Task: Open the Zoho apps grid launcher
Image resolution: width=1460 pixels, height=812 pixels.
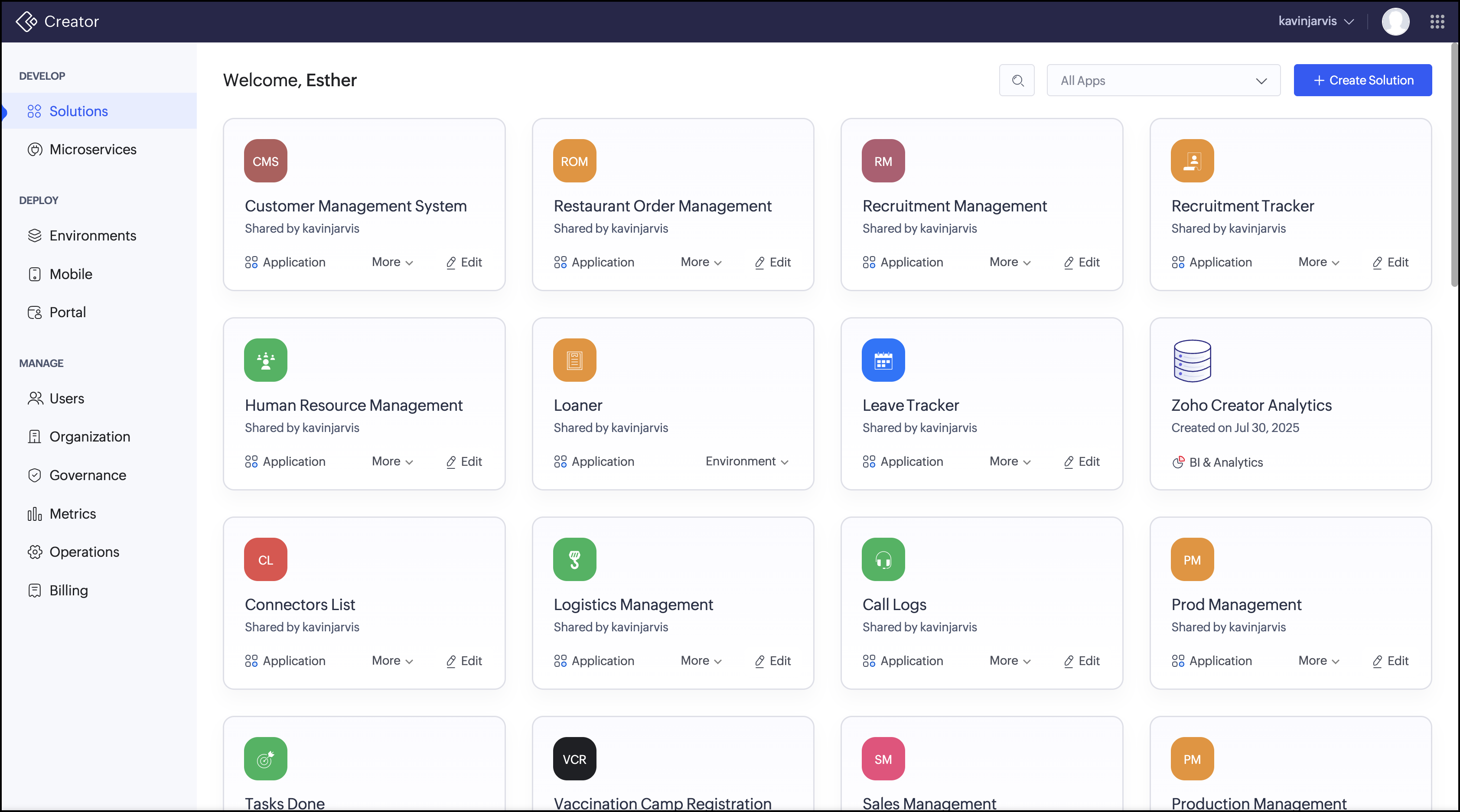Action: tap(1437, 22)
